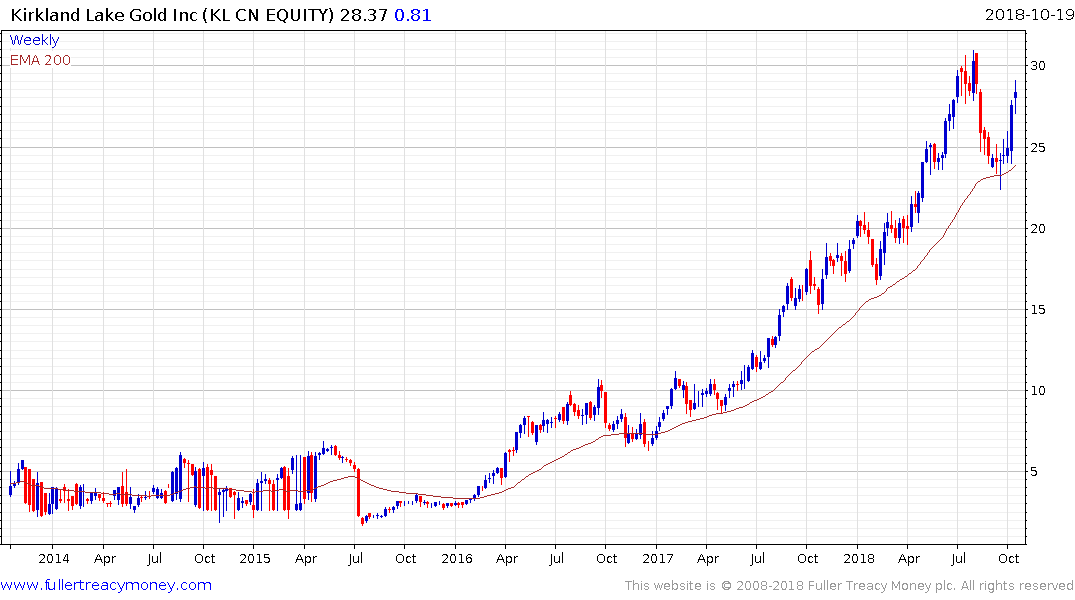1075x600 pixels.
Task: Click the 'Weekly' chart interval label
Action: click(34, 40)
